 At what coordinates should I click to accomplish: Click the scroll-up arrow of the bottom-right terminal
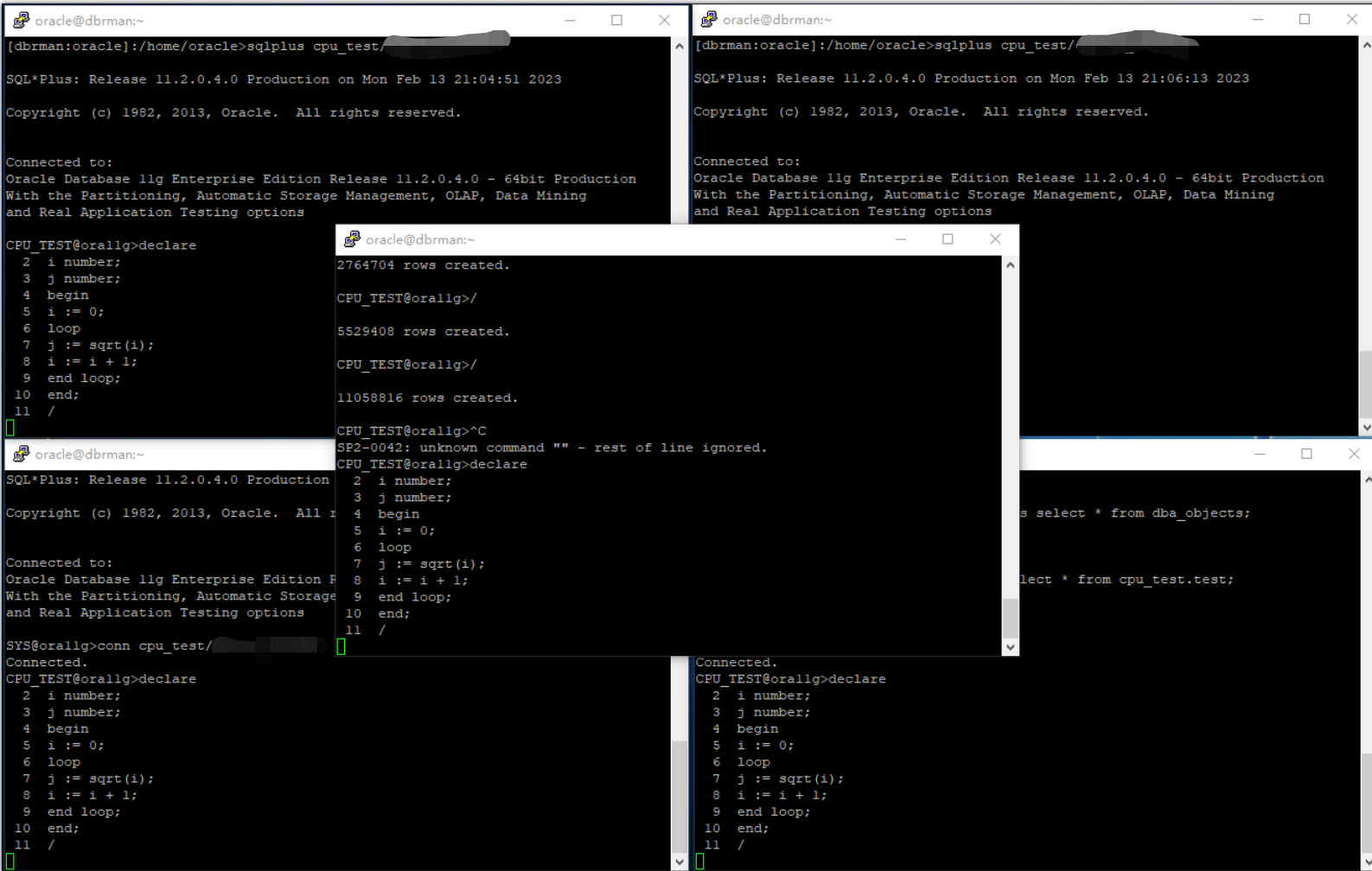coord(1366,480)
